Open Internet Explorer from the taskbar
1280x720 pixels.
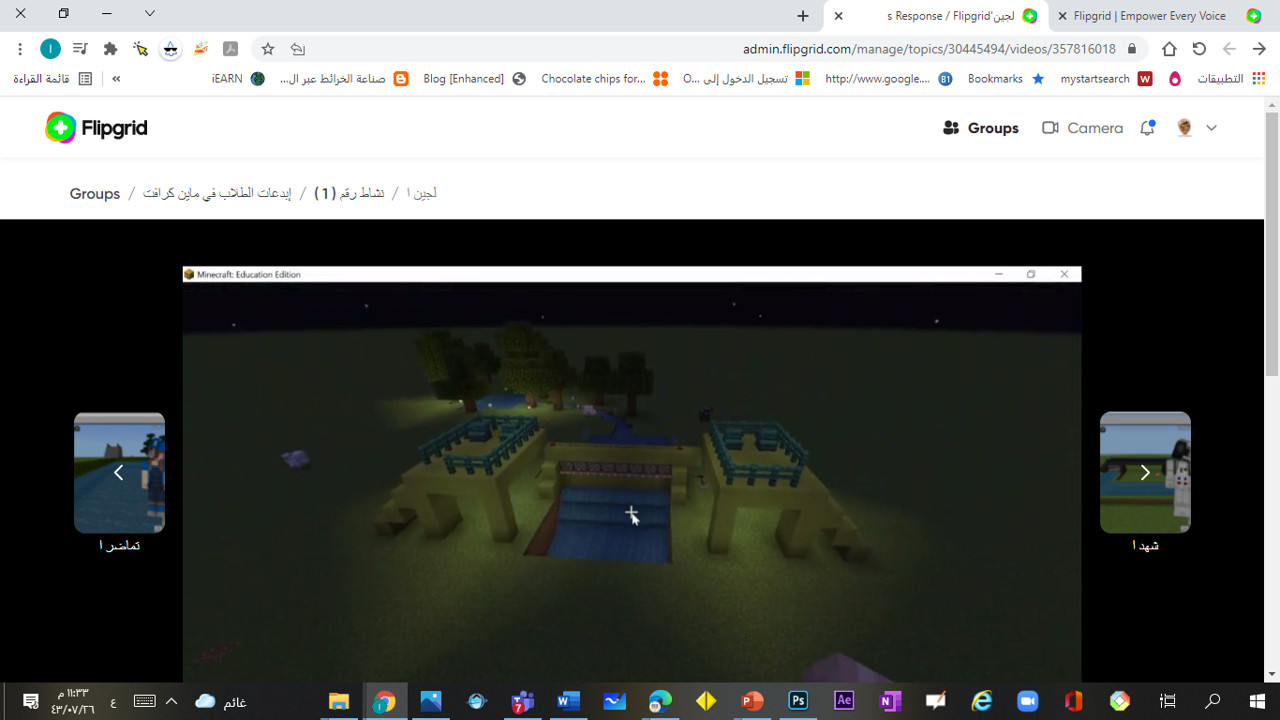click(982, 701)
